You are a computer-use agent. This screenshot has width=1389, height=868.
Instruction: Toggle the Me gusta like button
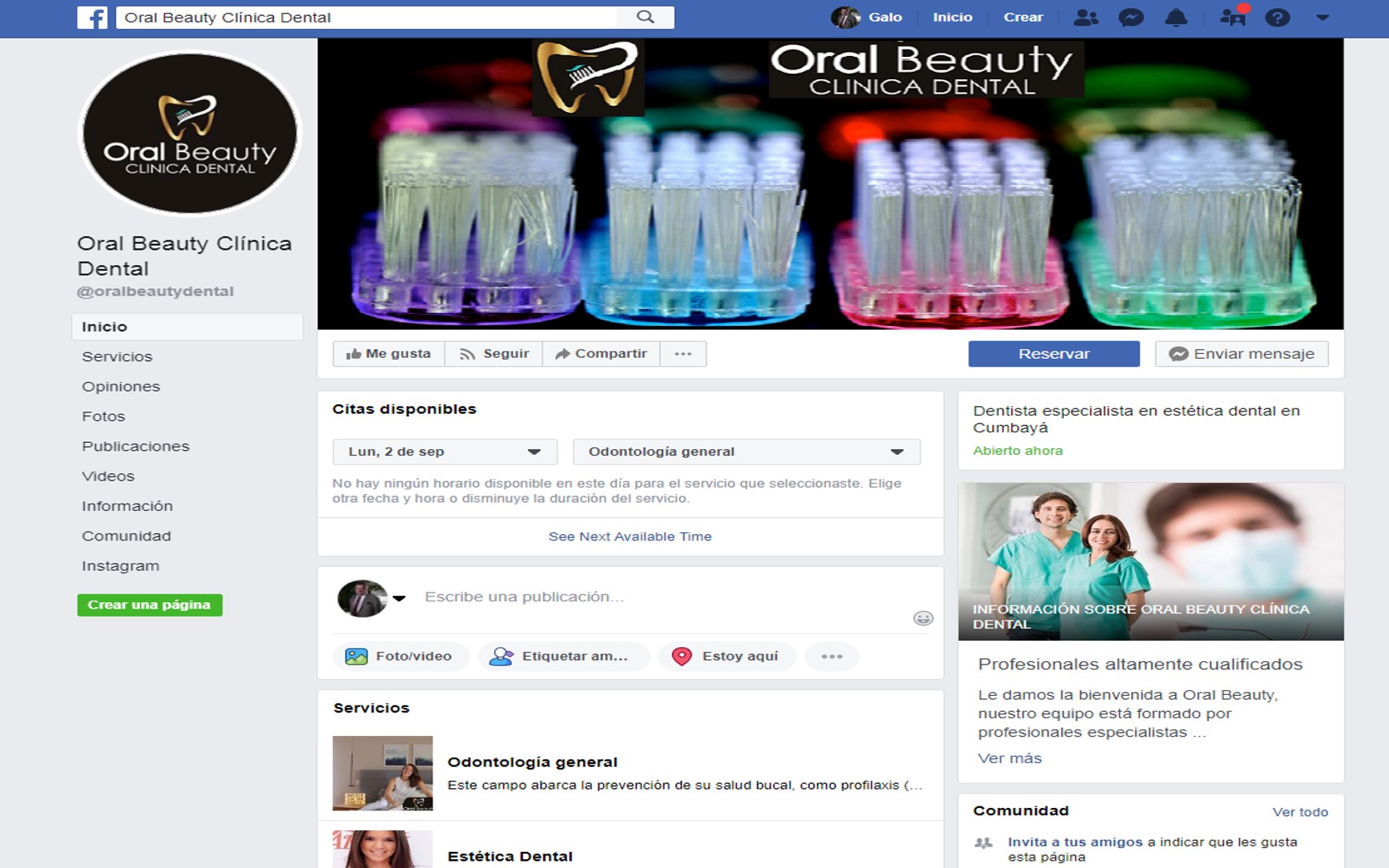(389, 354)
